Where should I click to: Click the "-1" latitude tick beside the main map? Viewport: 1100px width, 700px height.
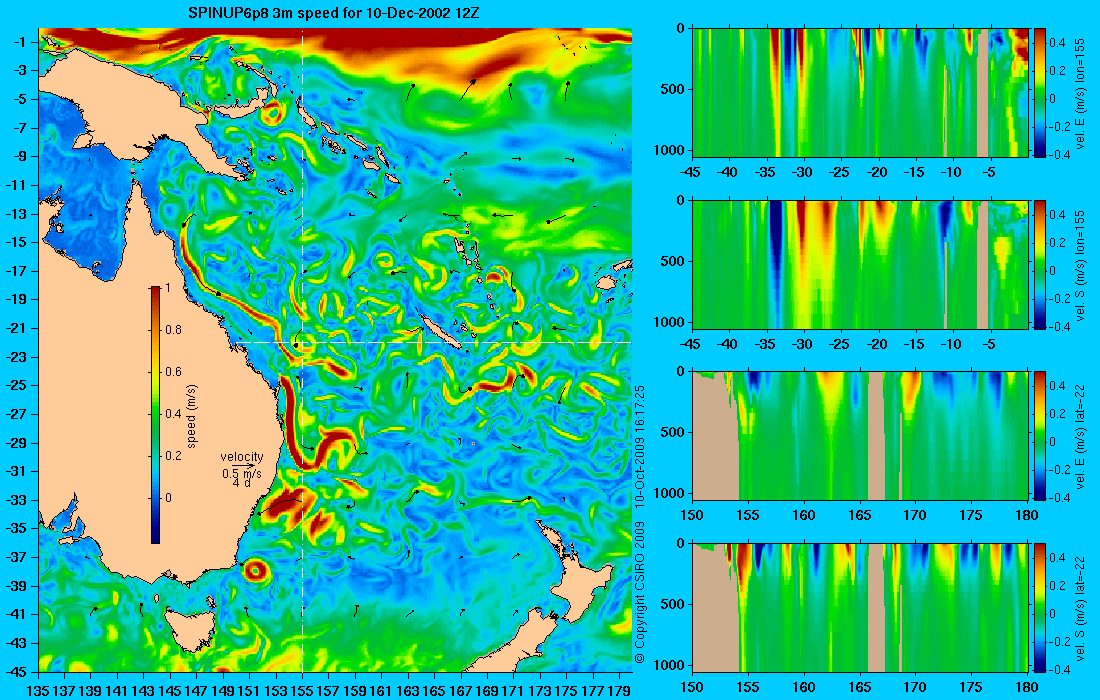(20, 42)
